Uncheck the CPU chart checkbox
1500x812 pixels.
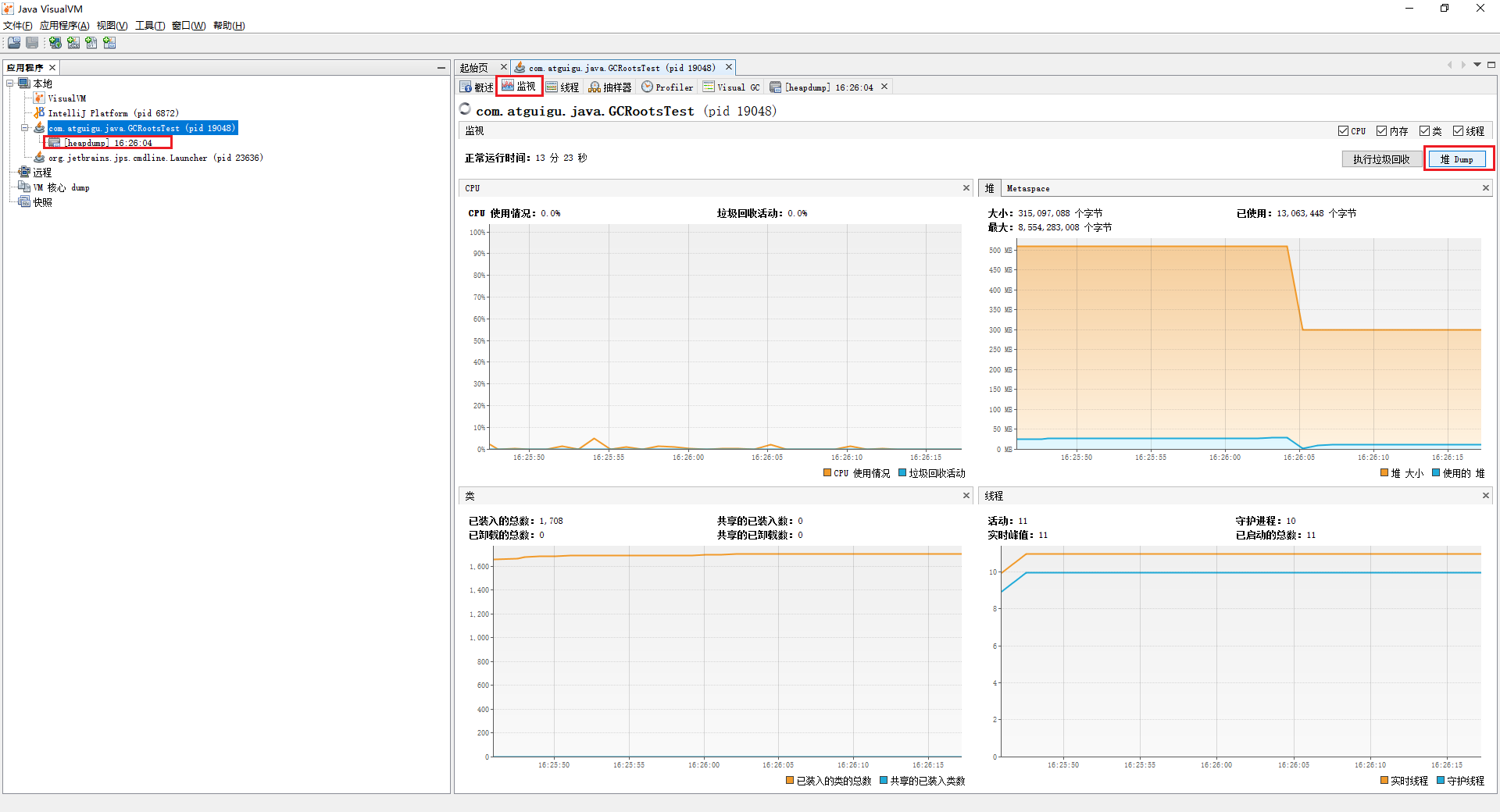coord(1343,131)
